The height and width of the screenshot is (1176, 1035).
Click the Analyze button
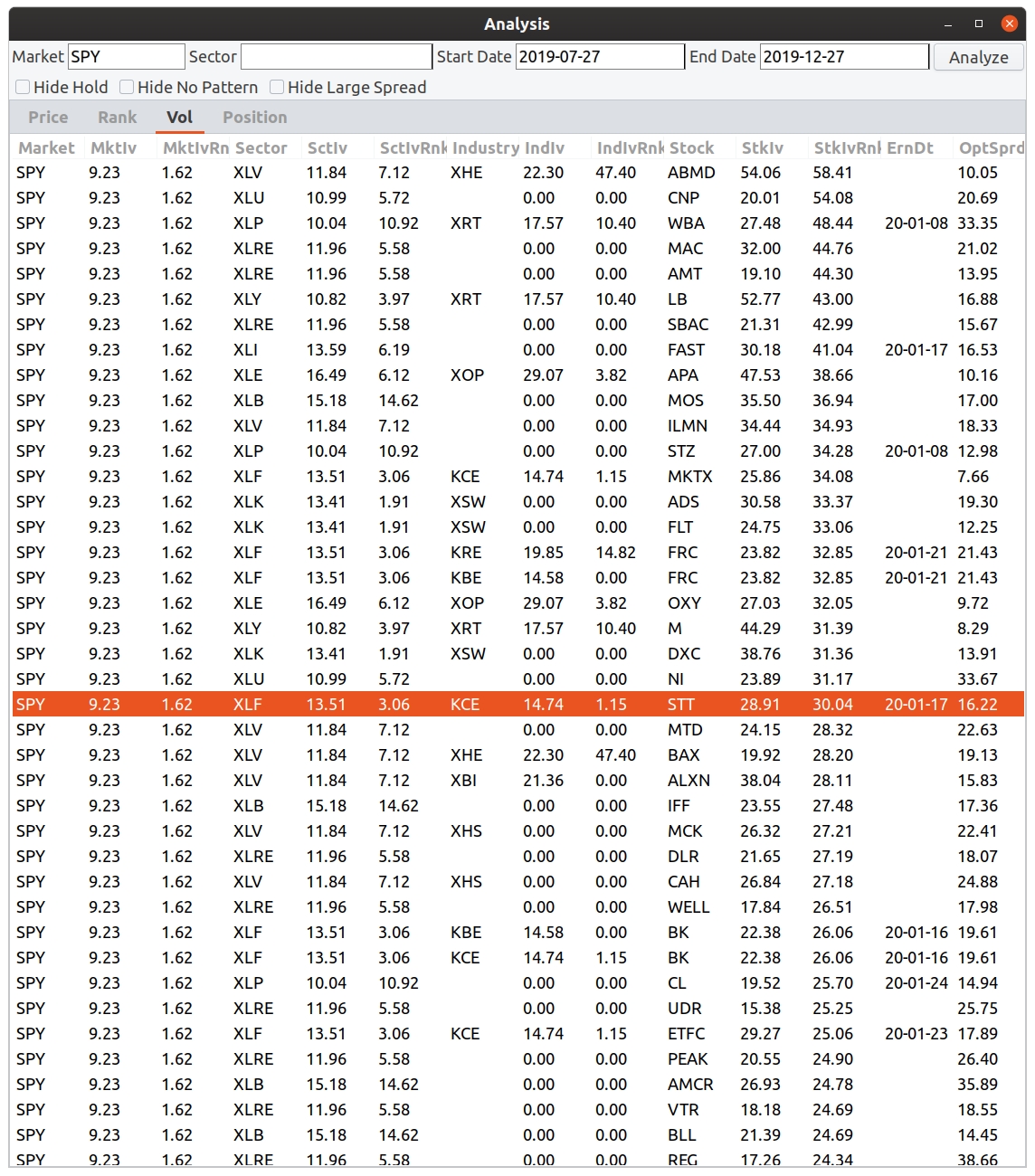[978, 57]
